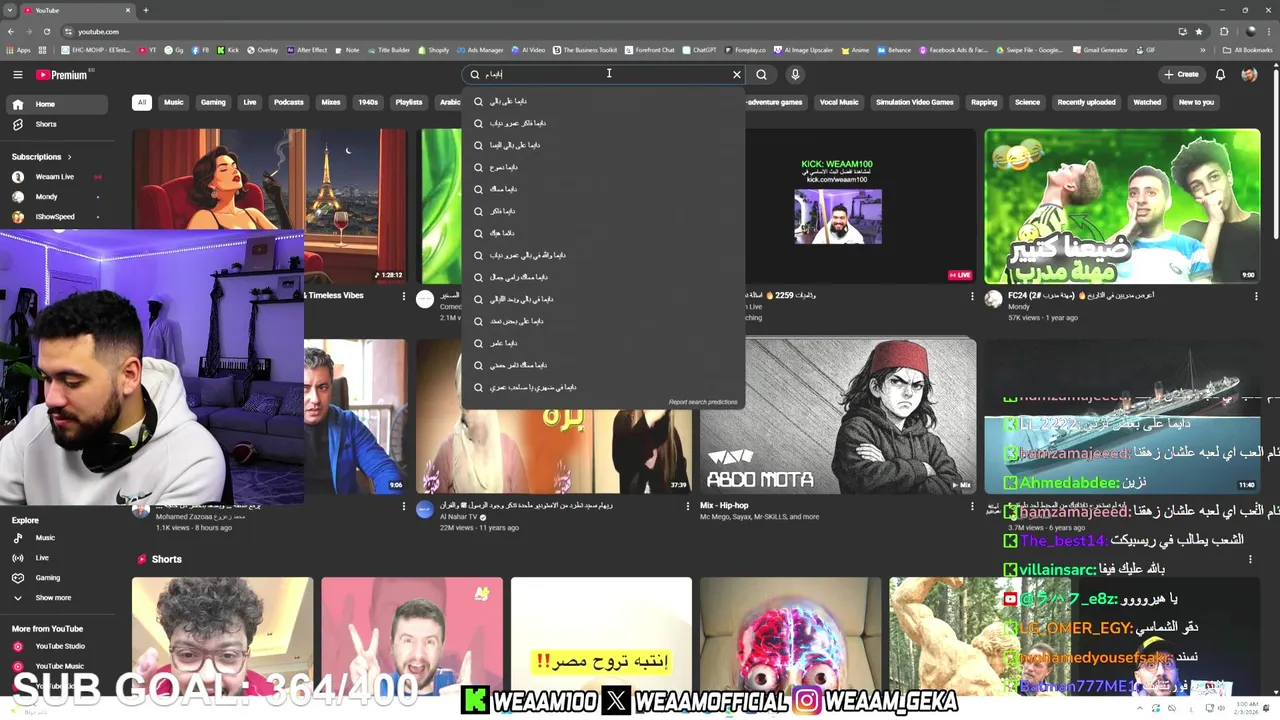Select the Gaming filter chip

tap(213, 102)
